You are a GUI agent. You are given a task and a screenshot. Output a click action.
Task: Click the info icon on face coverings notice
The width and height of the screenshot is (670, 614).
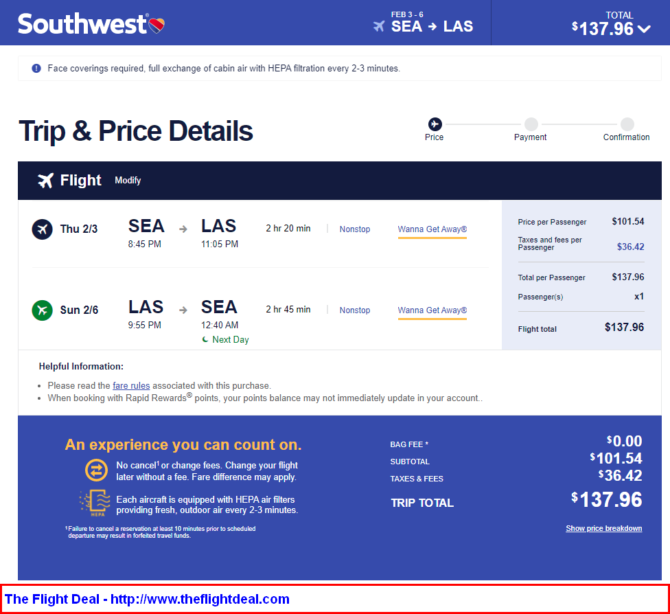click(36, 68)
